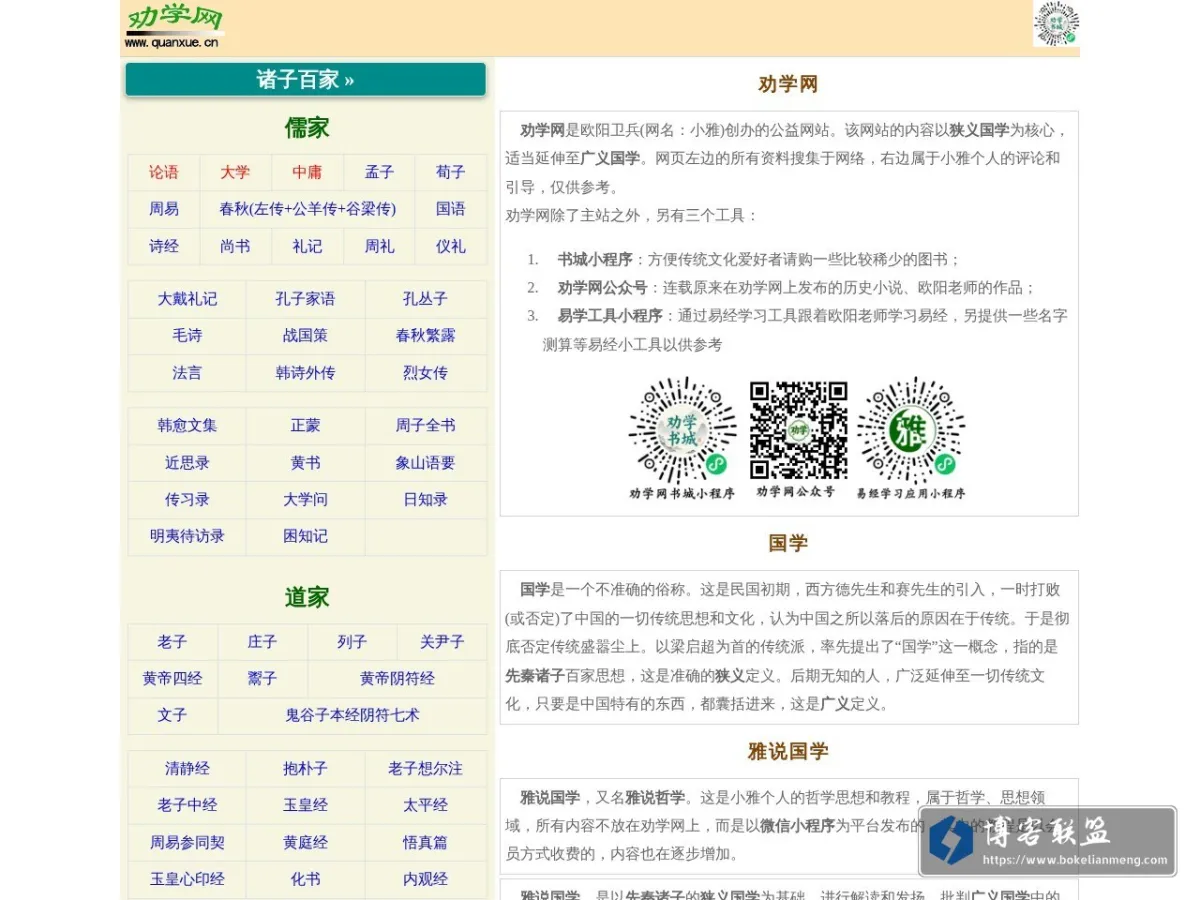Open 关尹子 link
Viewport: 1200px width, 900px height.
coord(442,642)
